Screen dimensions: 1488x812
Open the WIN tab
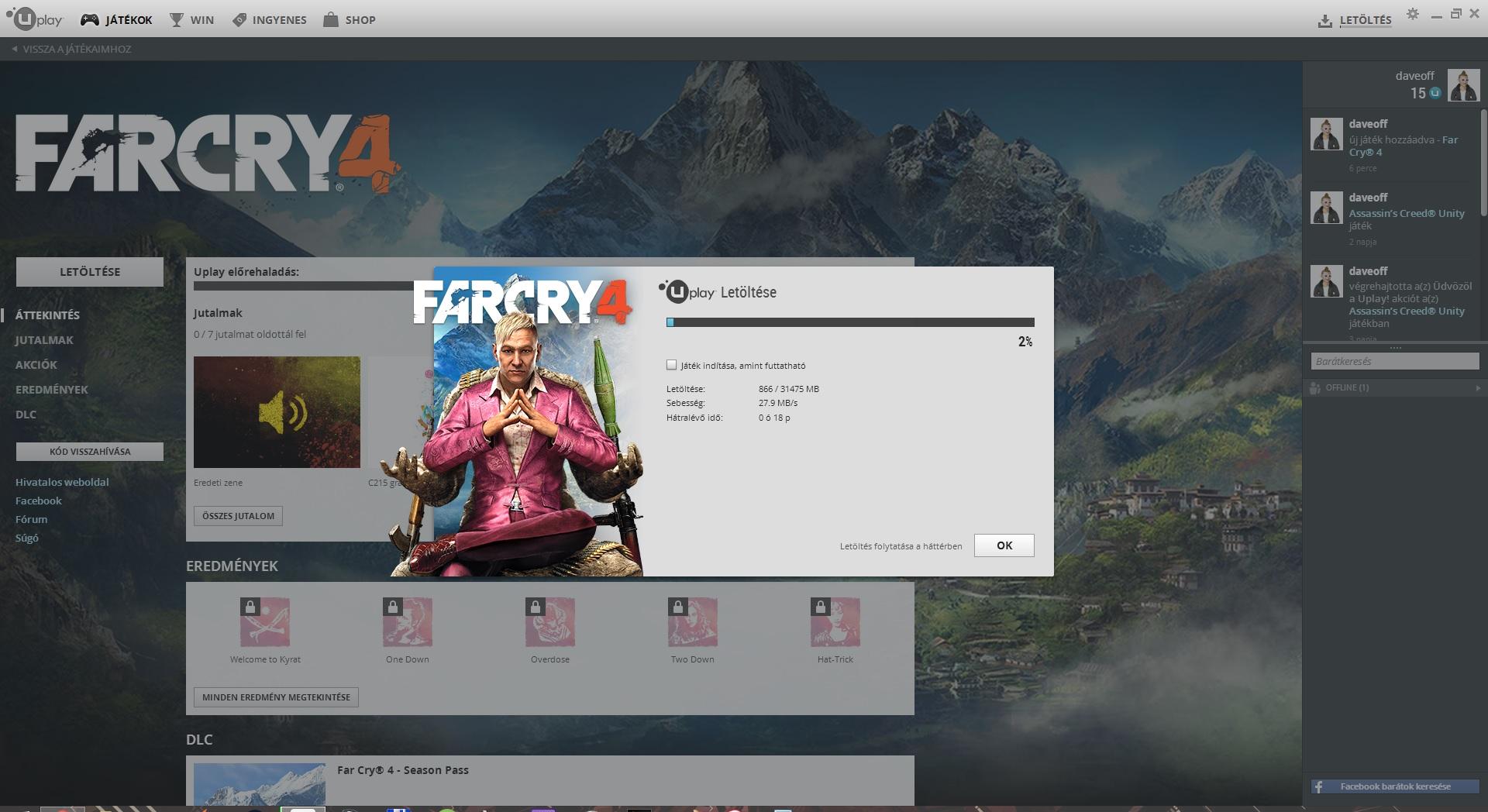point(191,20)
